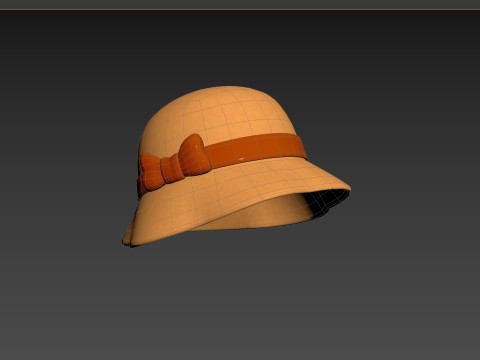Select the orange bow on the hat

[x=176, y=162]
